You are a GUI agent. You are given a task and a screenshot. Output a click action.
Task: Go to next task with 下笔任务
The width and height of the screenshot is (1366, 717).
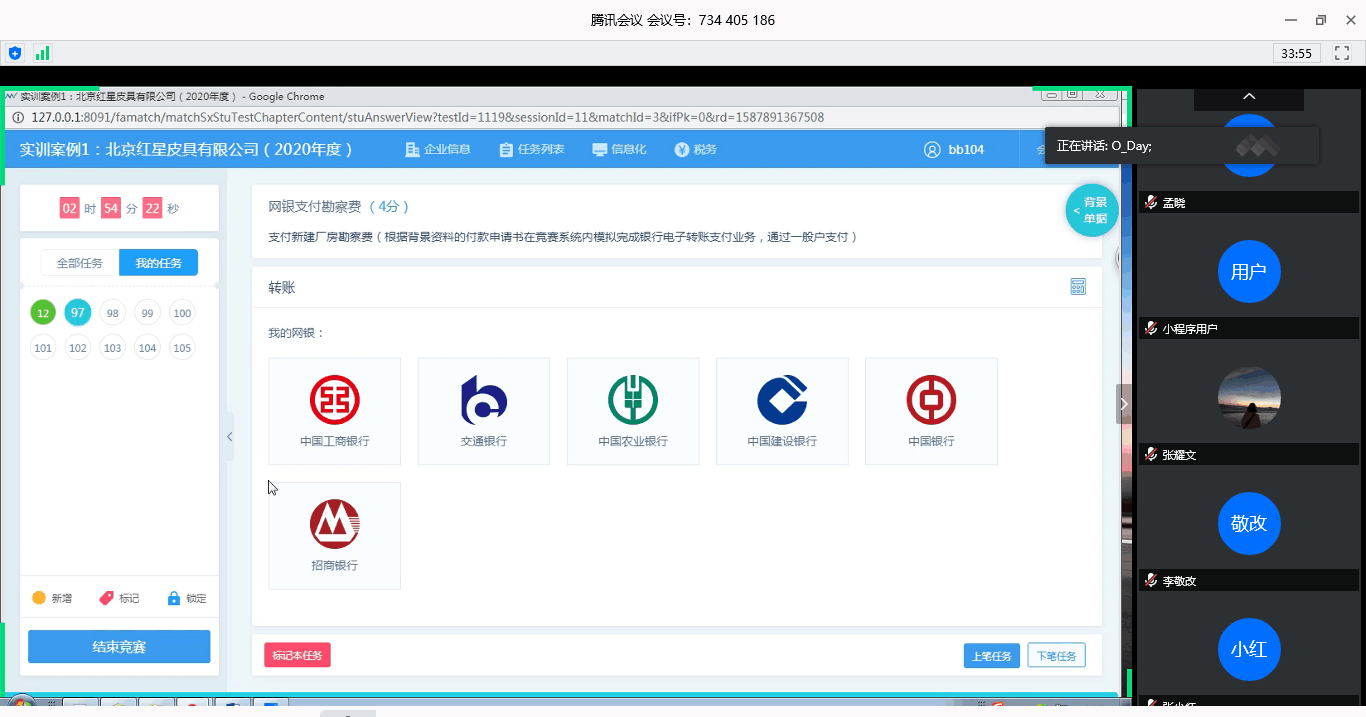1056,656
